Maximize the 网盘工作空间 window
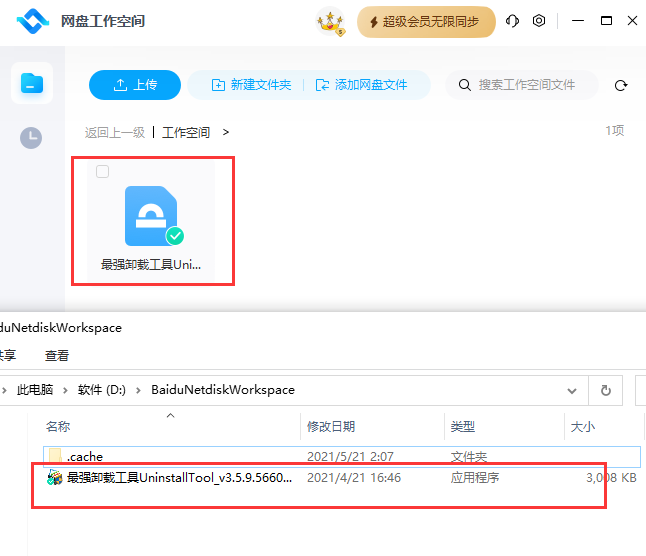 pos(606,21)
